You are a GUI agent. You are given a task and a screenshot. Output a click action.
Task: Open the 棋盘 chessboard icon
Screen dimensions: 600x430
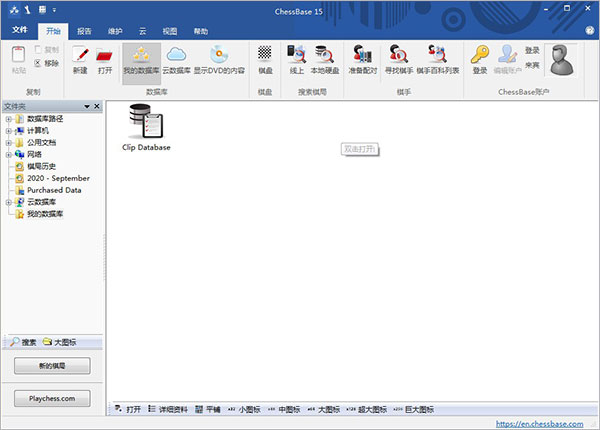pyautogui.click(x=265, y=57)
